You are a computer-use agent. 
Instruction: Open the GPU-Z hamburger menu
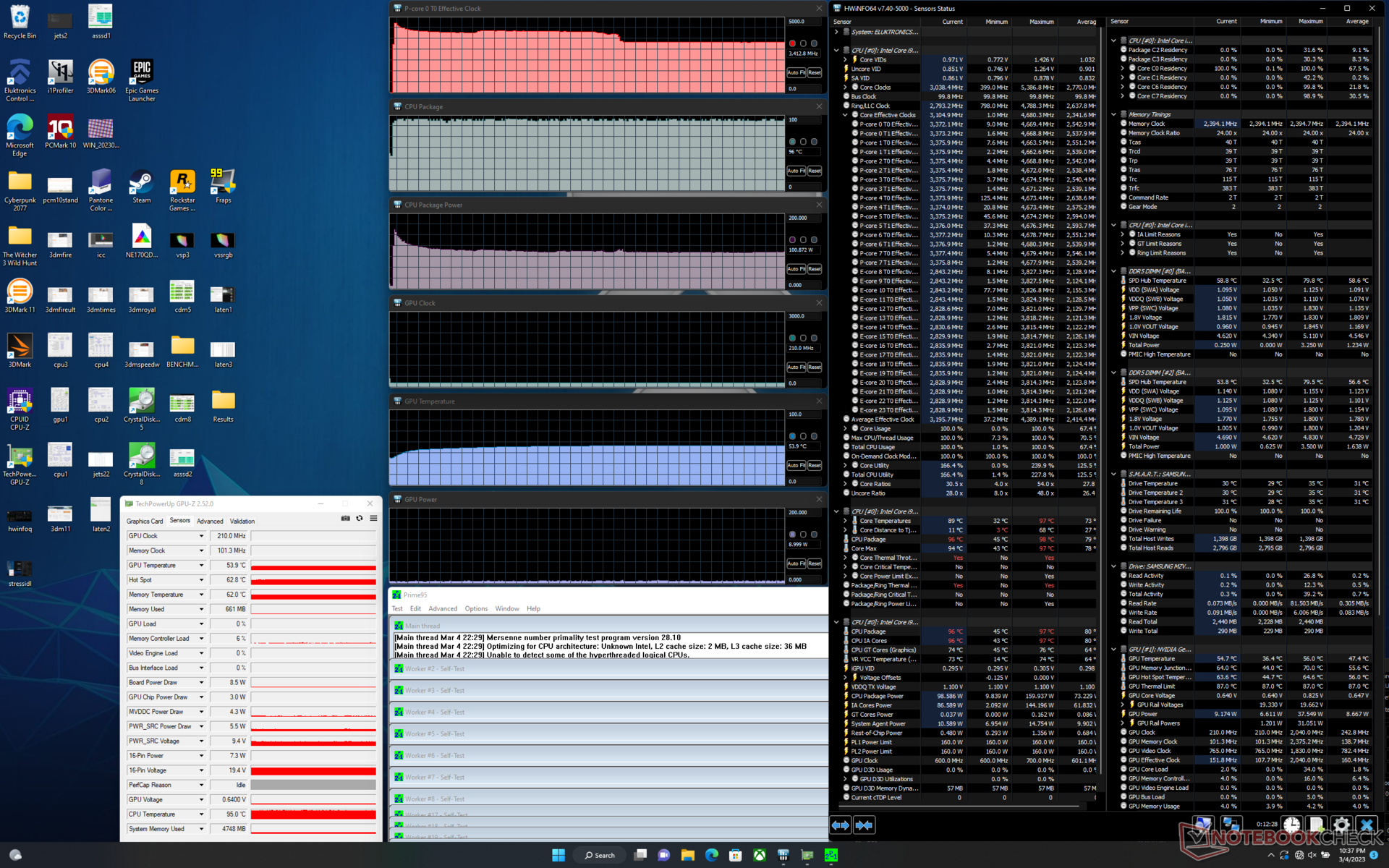tap(373, 519)
